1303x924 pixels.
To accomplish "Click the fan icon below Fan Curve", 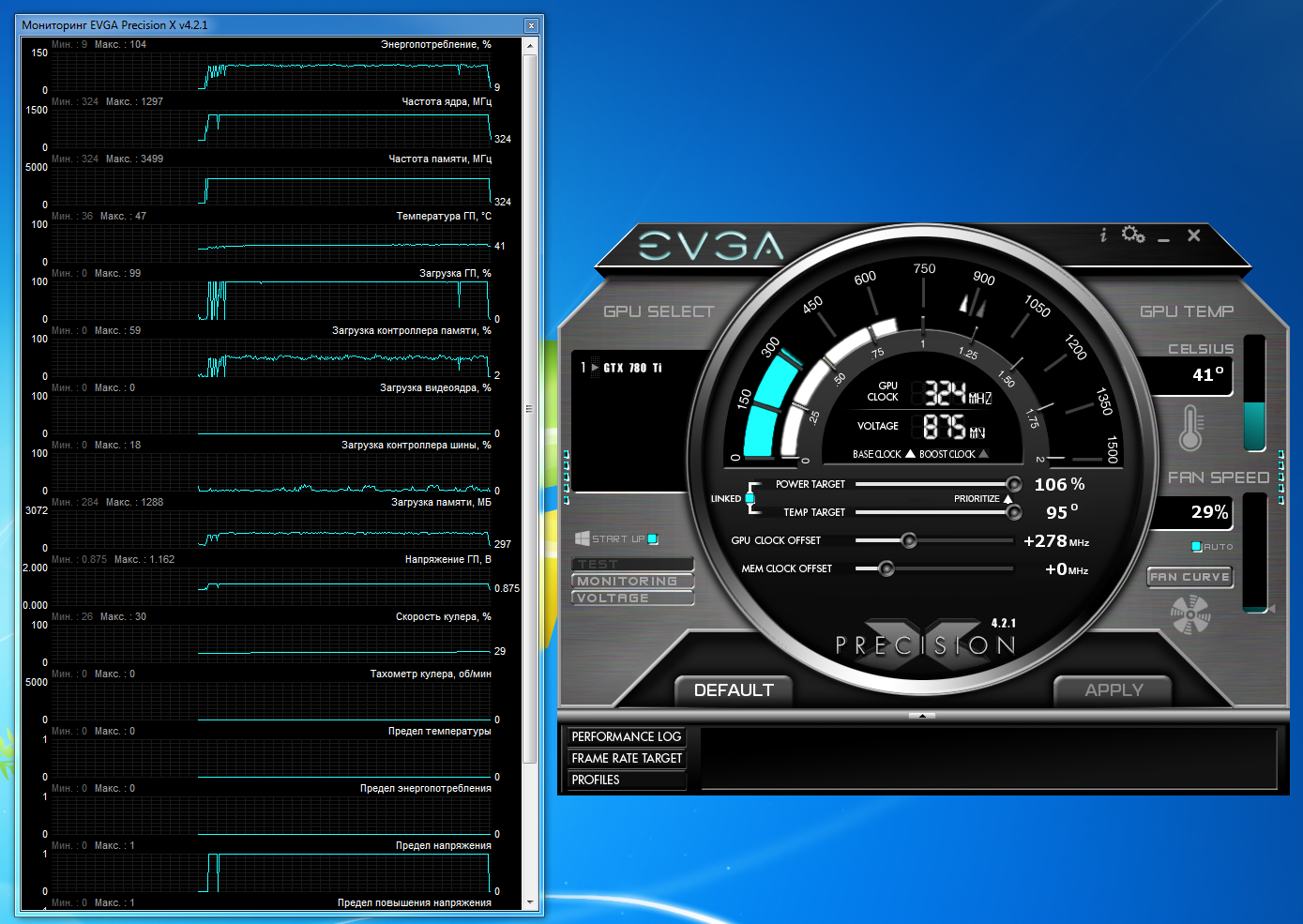I will pos(1190,615).
